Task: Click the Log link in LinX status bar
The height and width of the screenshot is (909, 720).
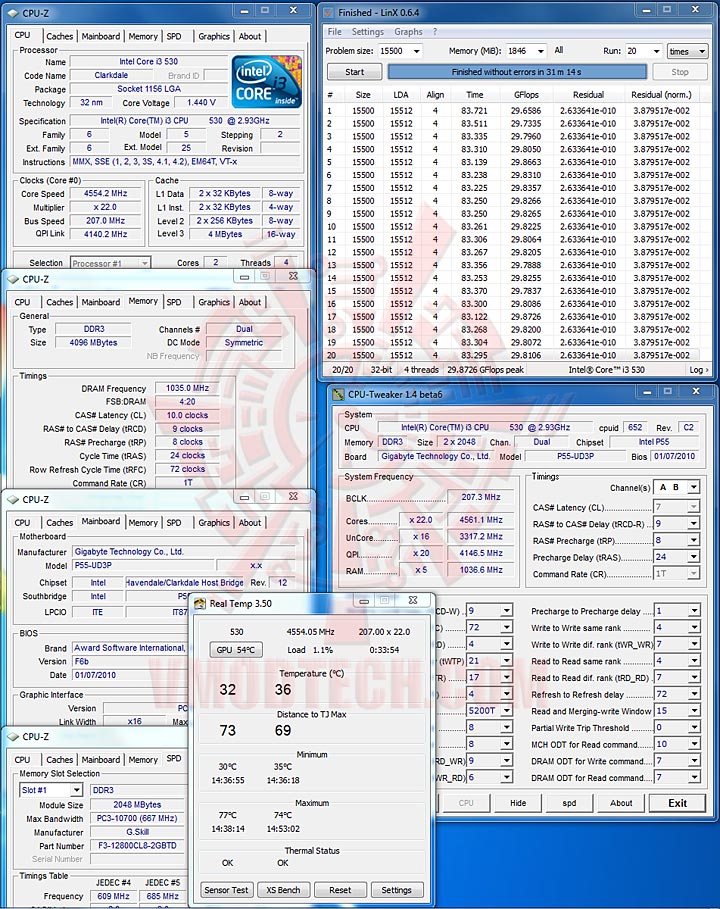Action: tap(699, 370)
